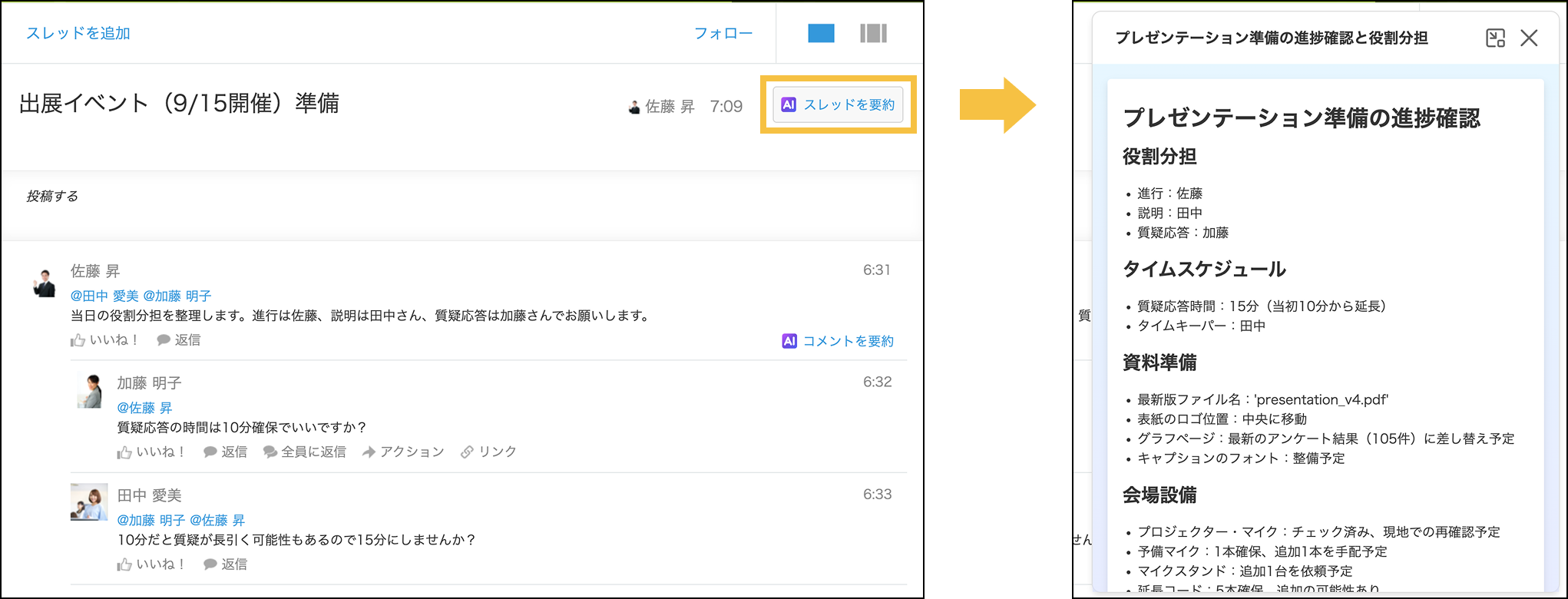Reply to 佐藤 昇's comment via 返信
Viewport: 1568px width, 599px height.
(179, 340)
